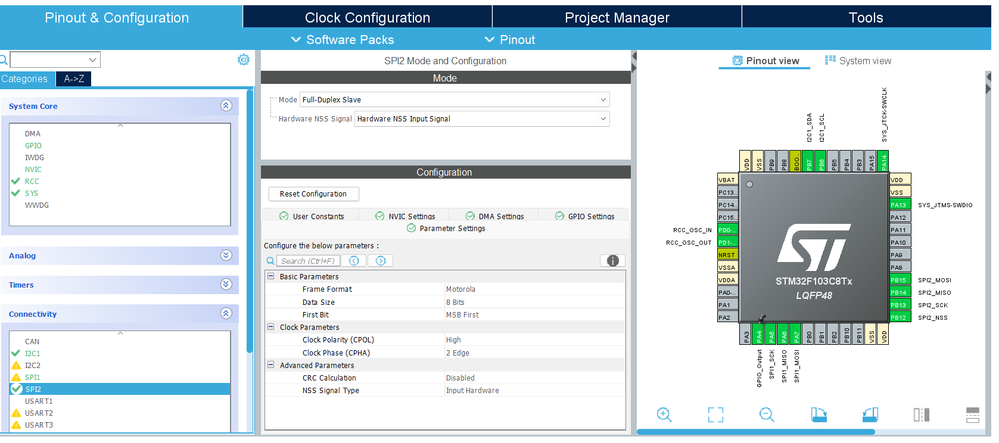Click the parameter info icon

point(613,261)
